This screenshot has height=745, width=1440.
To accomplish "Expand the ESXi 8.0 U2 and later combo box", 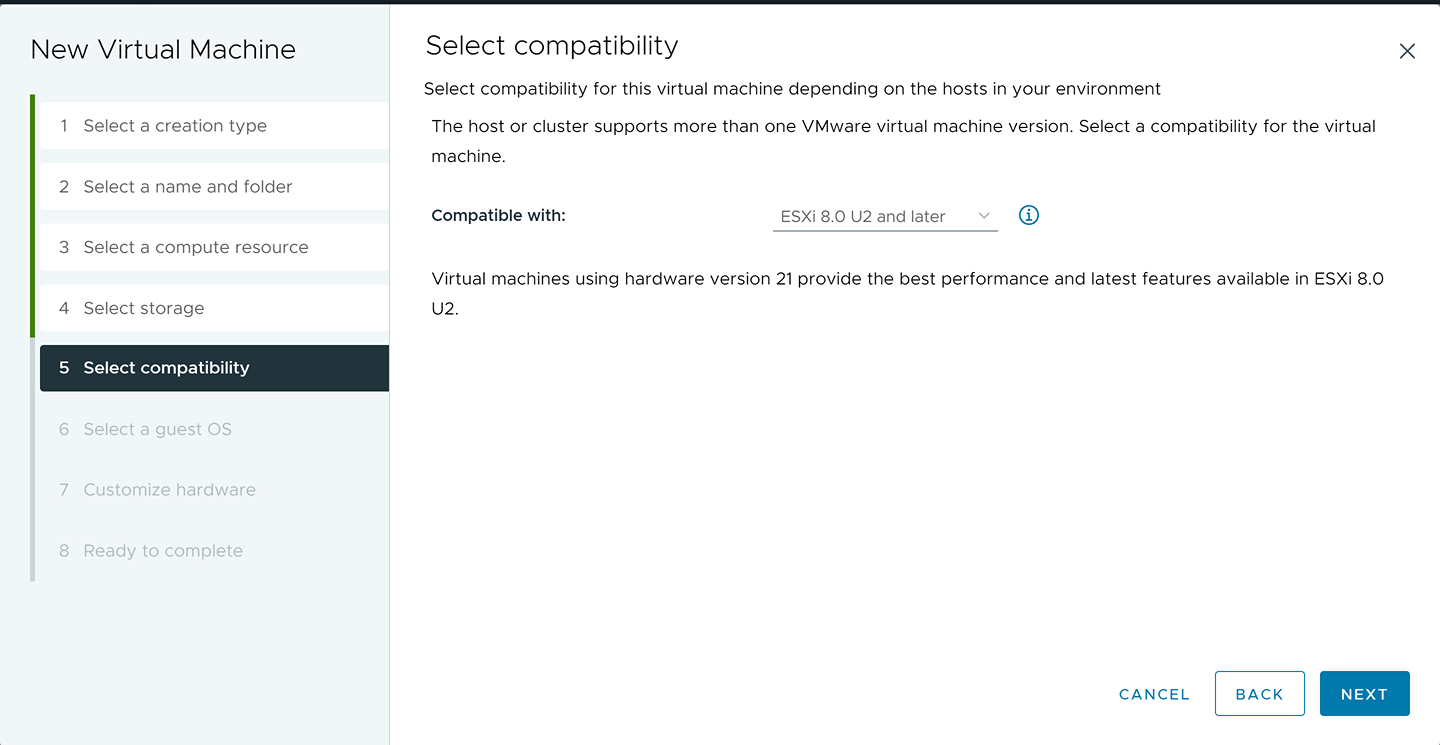I will [884, 216].
